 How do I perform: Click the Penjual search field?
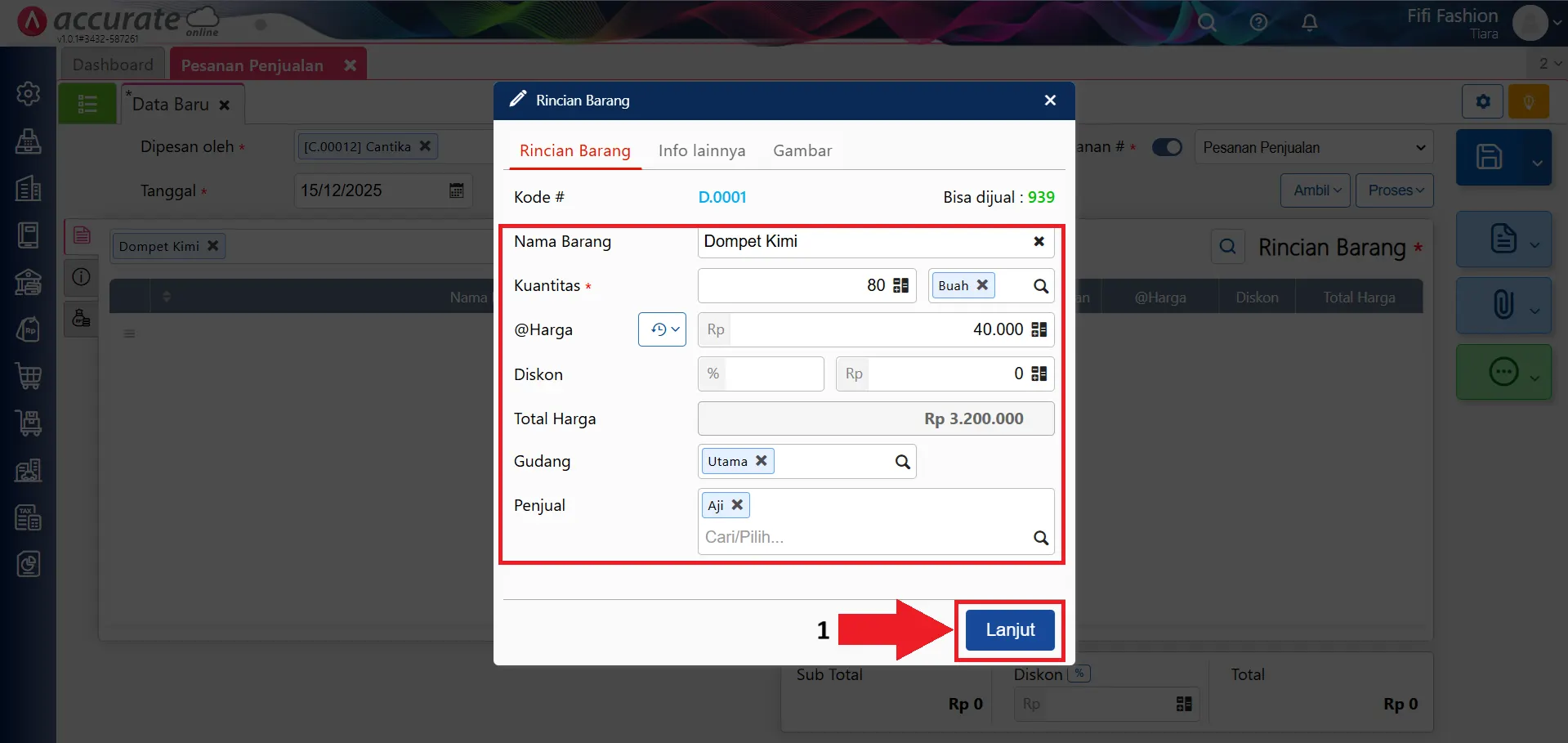[862, 537]
